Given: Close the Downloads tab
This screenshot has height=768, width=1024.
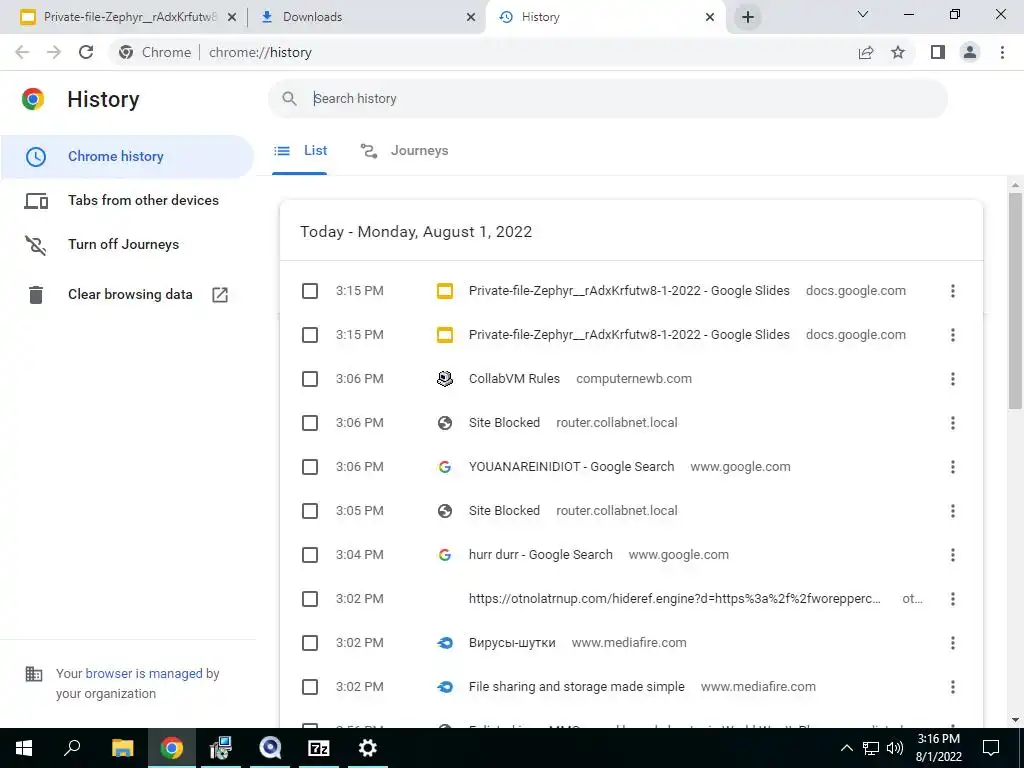Looking at the screenshot, I should (471, 17).
